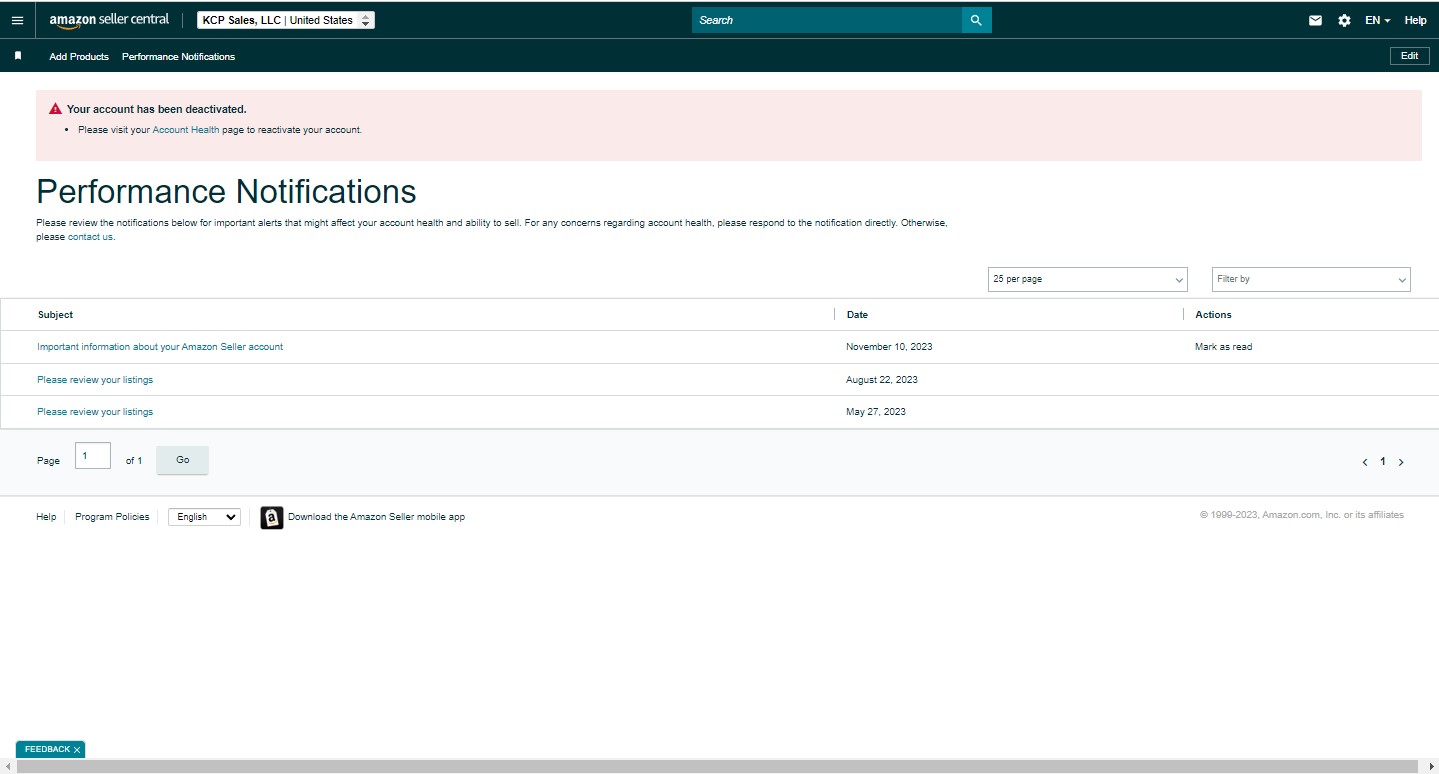The width and height of the screenshot is (1439, 774).
Task: Click the bookmark flag icon
Action: 17,56
